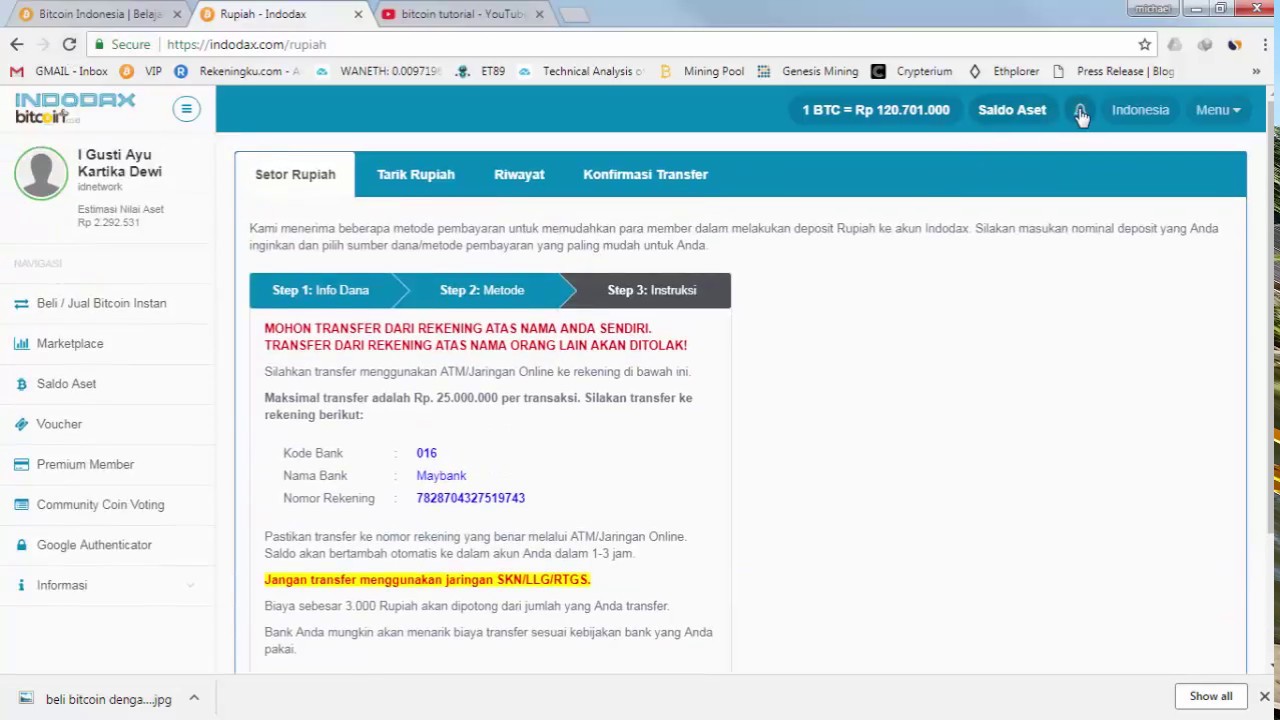Open the Riwayat tab
This screenshot has height=720, width=1280.
pos(519,174)
